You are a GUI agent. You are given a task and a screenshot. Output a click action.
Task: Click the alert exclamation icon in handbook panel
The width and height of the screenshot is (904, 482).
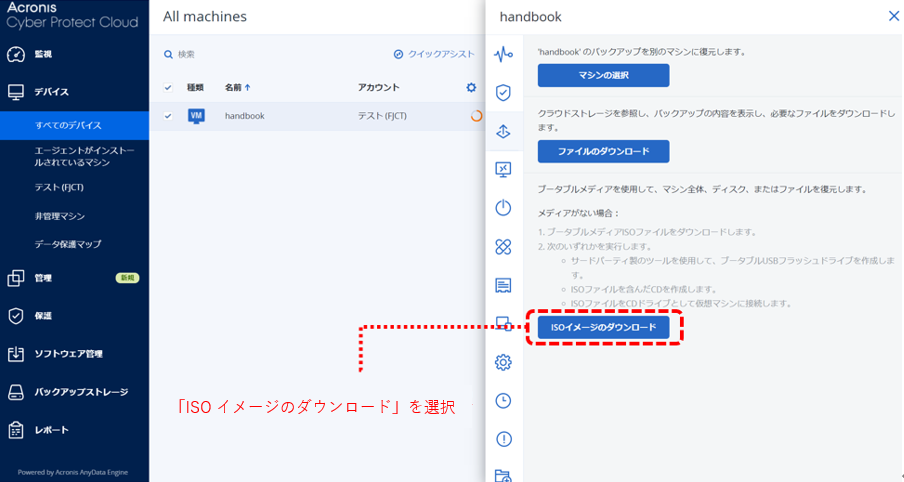tap(503, 438)
